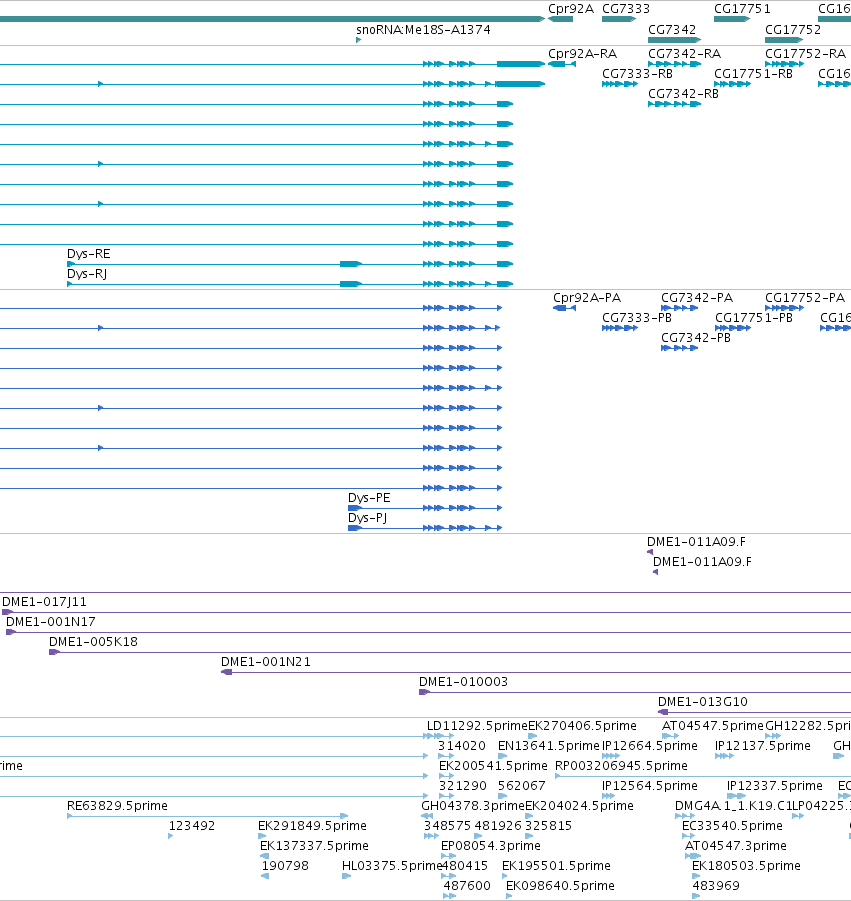Select the EP08054.3prime EST label
Viewport: 851px width, 901px height.
[491, 846]
